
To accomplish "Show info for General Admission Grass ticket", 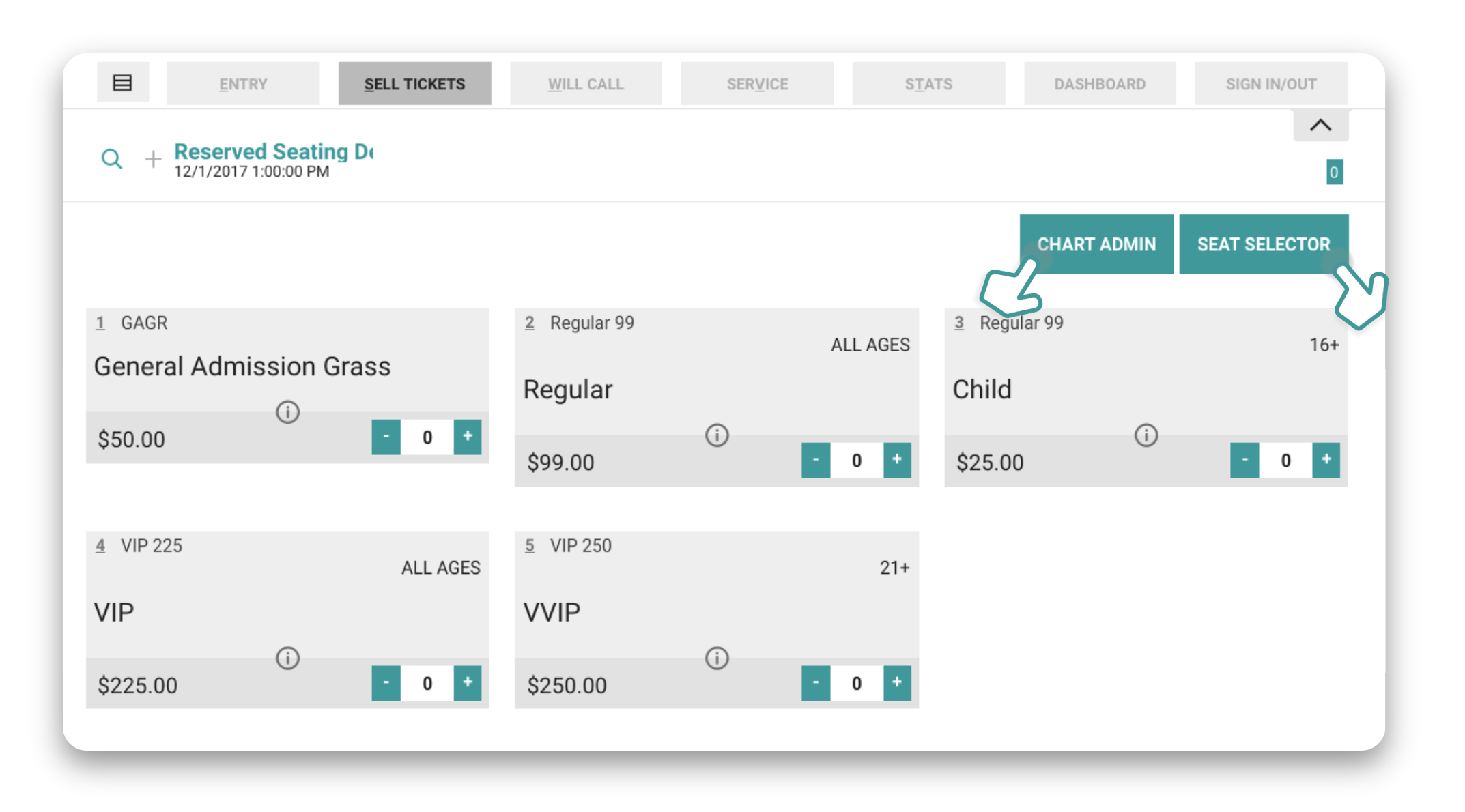I will click(x=287, y=412).
